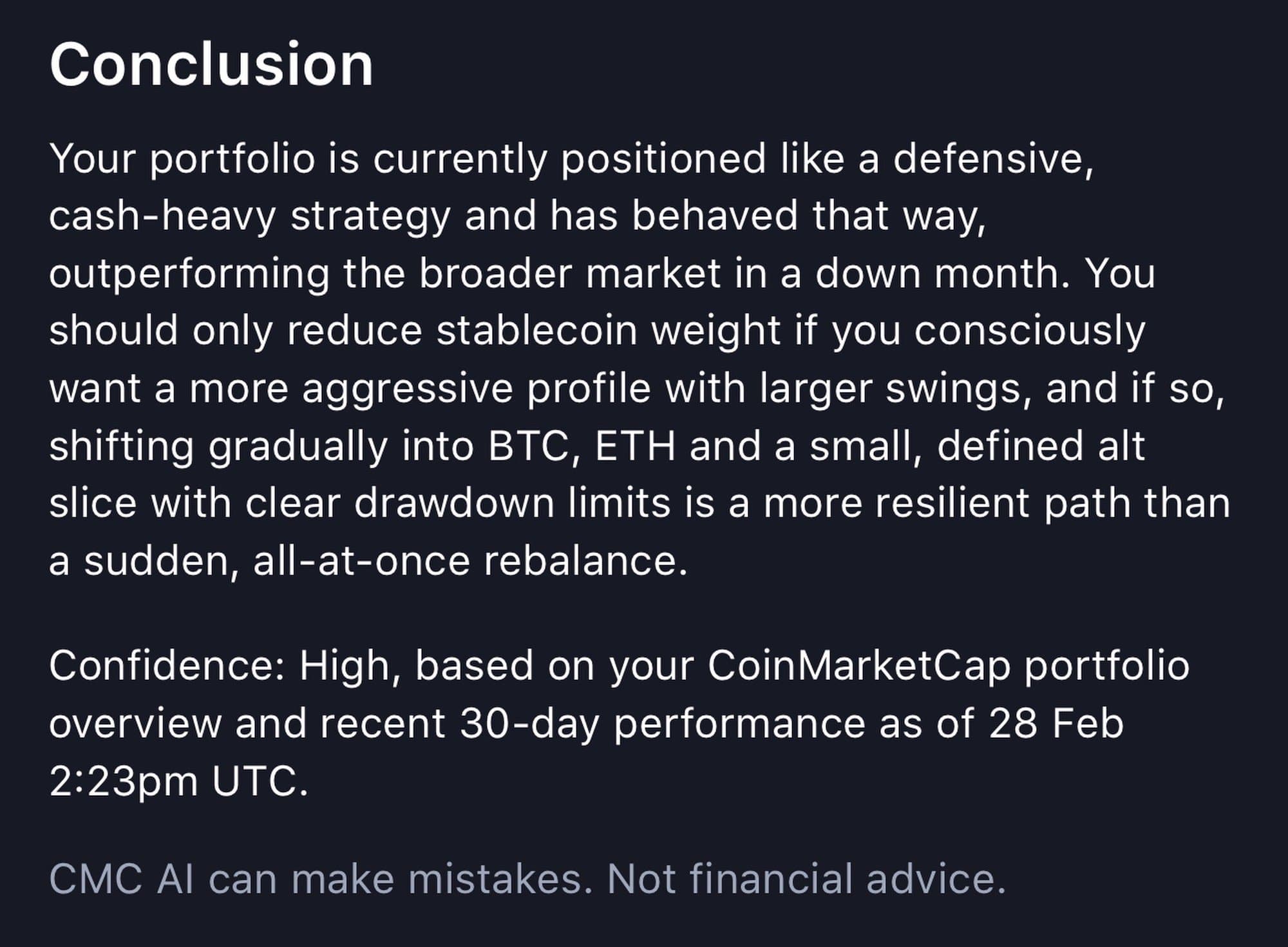Click the word 'defensive'

[x=992, y=158]
